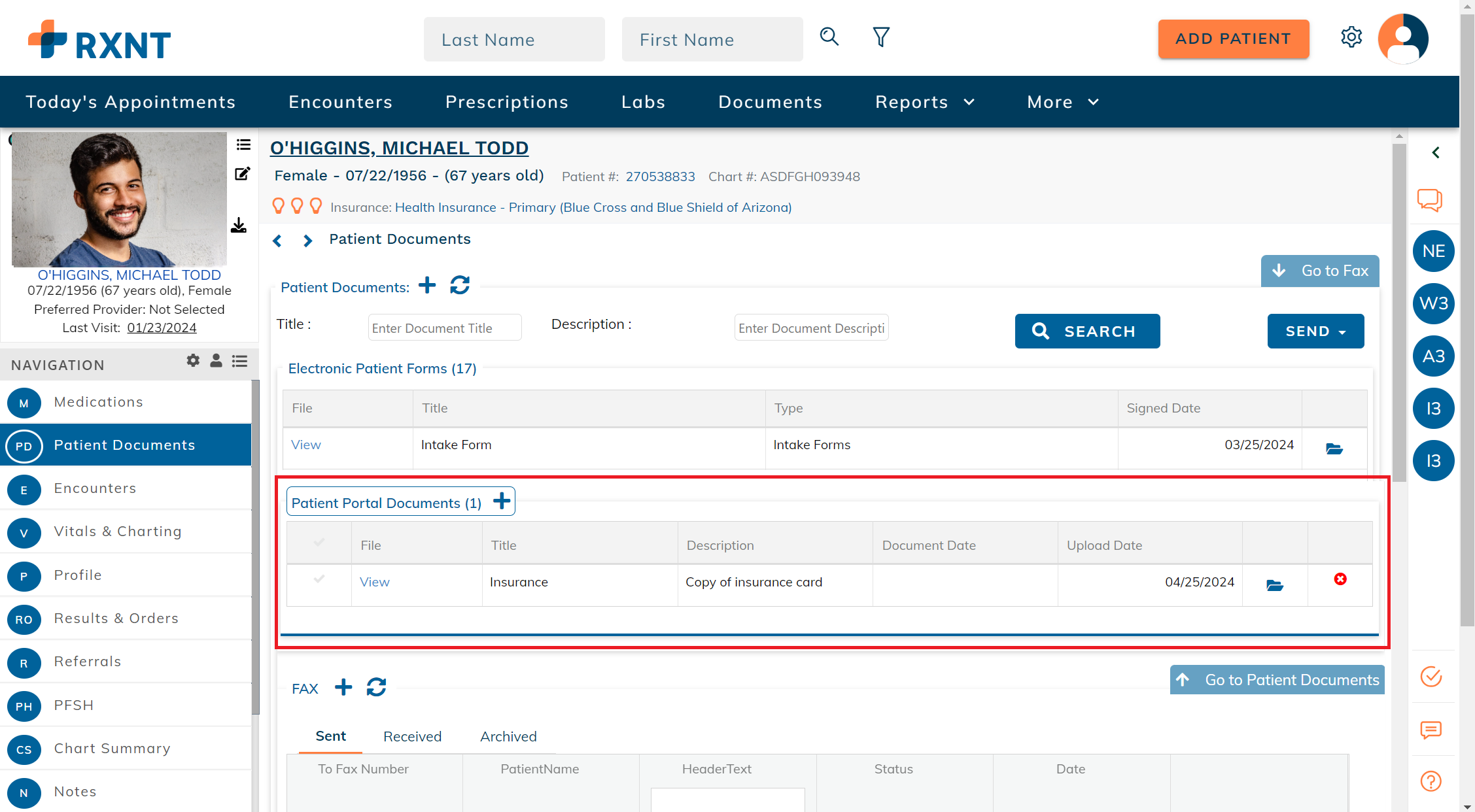Open the settings gear in top bar
This screenshot has width=1475, height=812.
(x=1351, y=37)
